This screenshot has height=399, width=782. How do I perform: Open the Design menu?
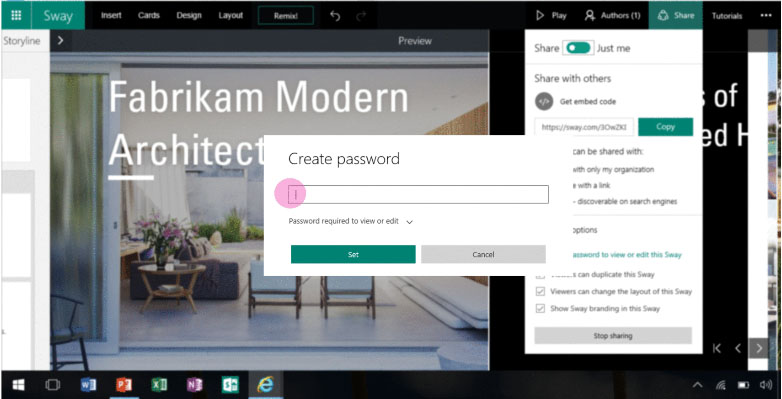(x=189, y=15)
